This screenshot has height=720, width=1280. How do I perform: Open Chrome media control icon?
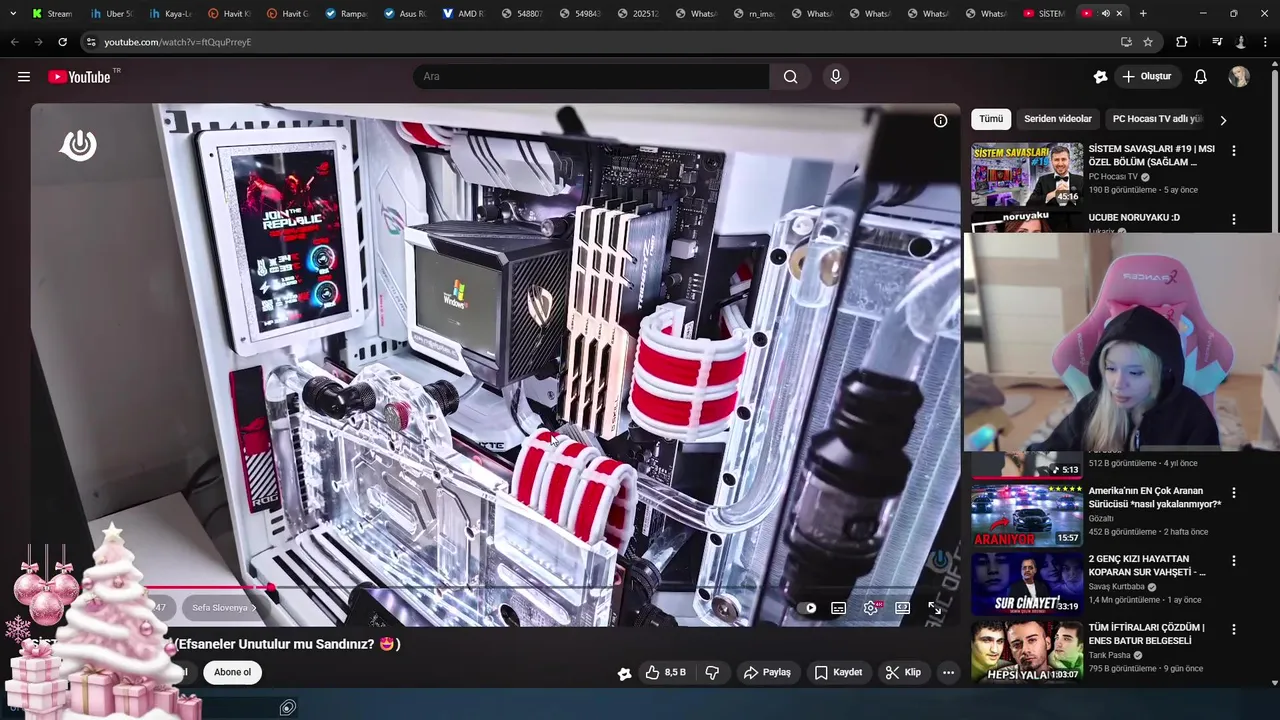point(1217,42)
